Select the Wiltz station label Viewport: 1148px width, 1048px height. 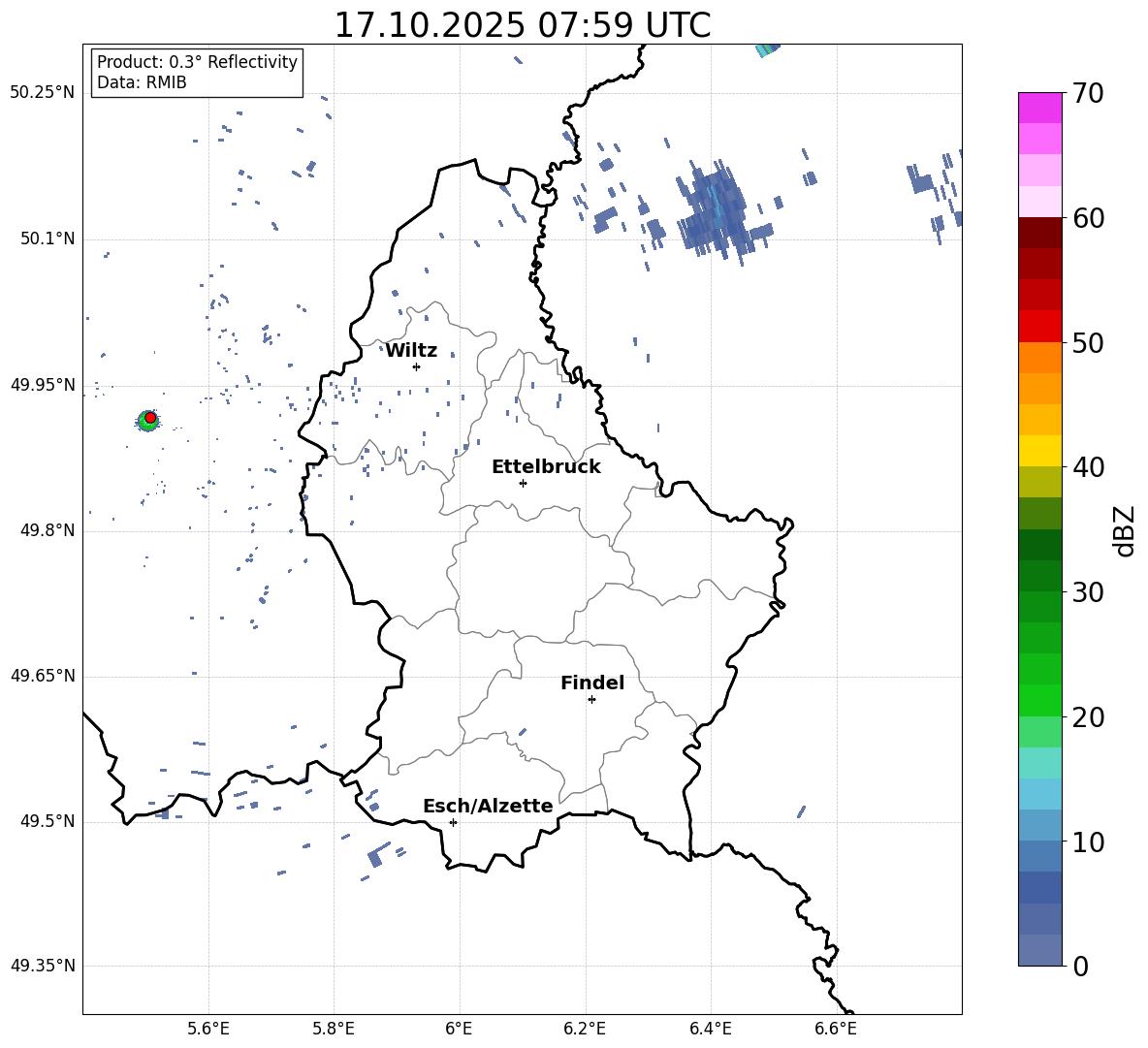click(x=411, y=351)
